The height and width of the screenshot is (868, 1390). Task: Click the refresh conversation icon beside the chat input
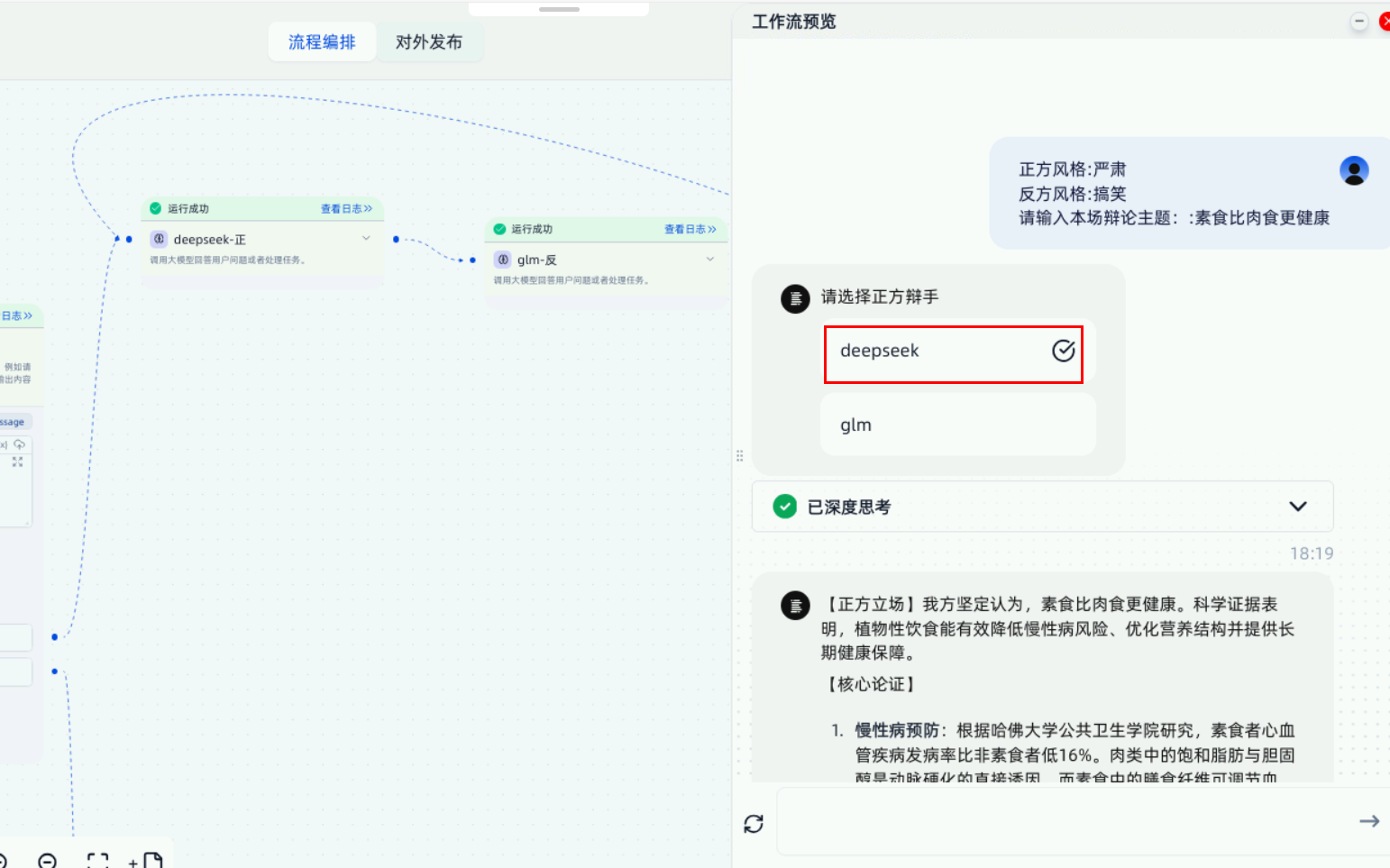click(x=754, y=823)
